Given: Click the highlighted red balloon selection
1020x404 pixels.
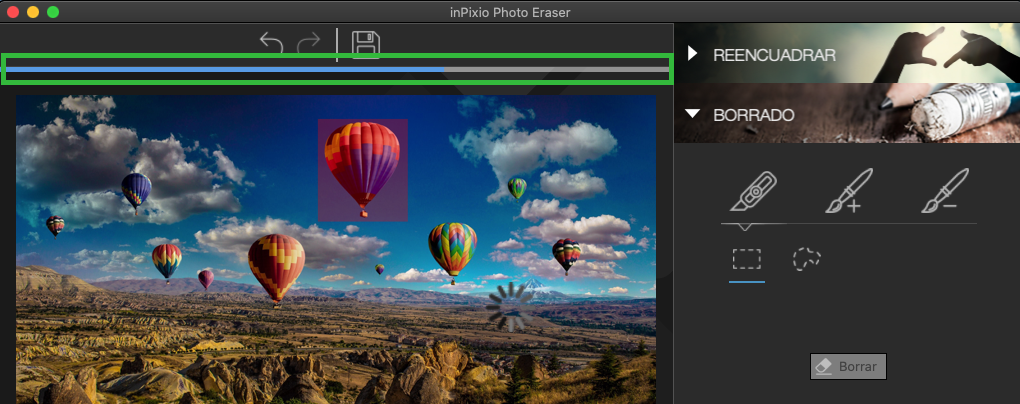Looking at the screenshot, I should click(362, 170).
